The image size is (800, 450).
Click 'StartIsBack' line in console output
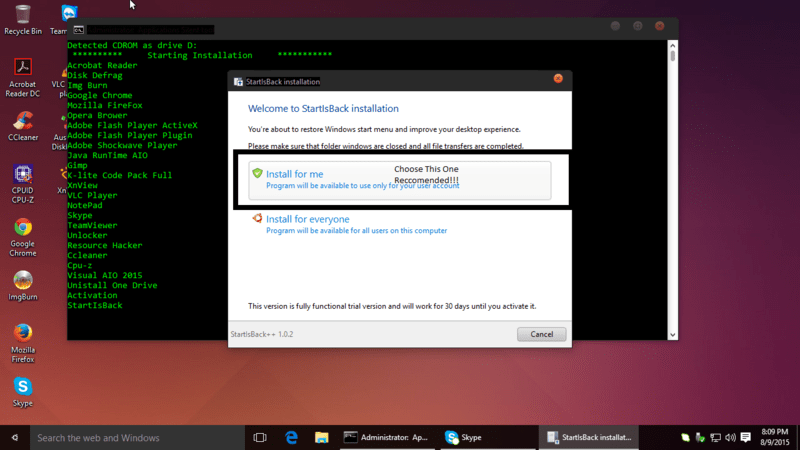click(x=95, y=305)
